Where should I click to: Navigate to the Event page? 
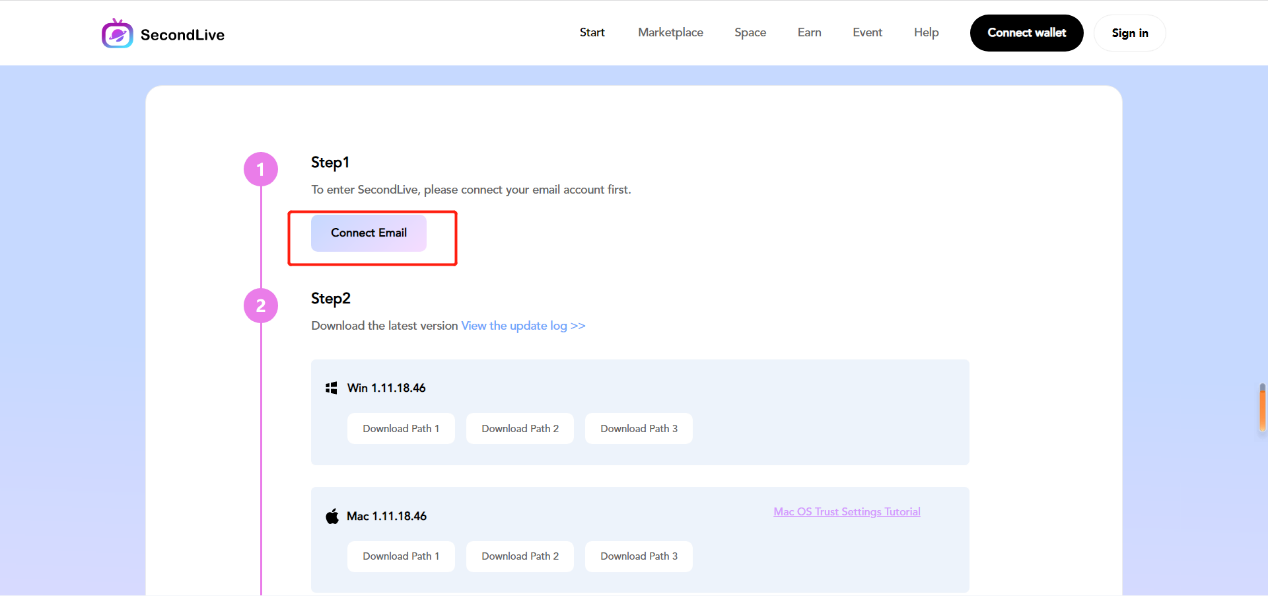867,33
